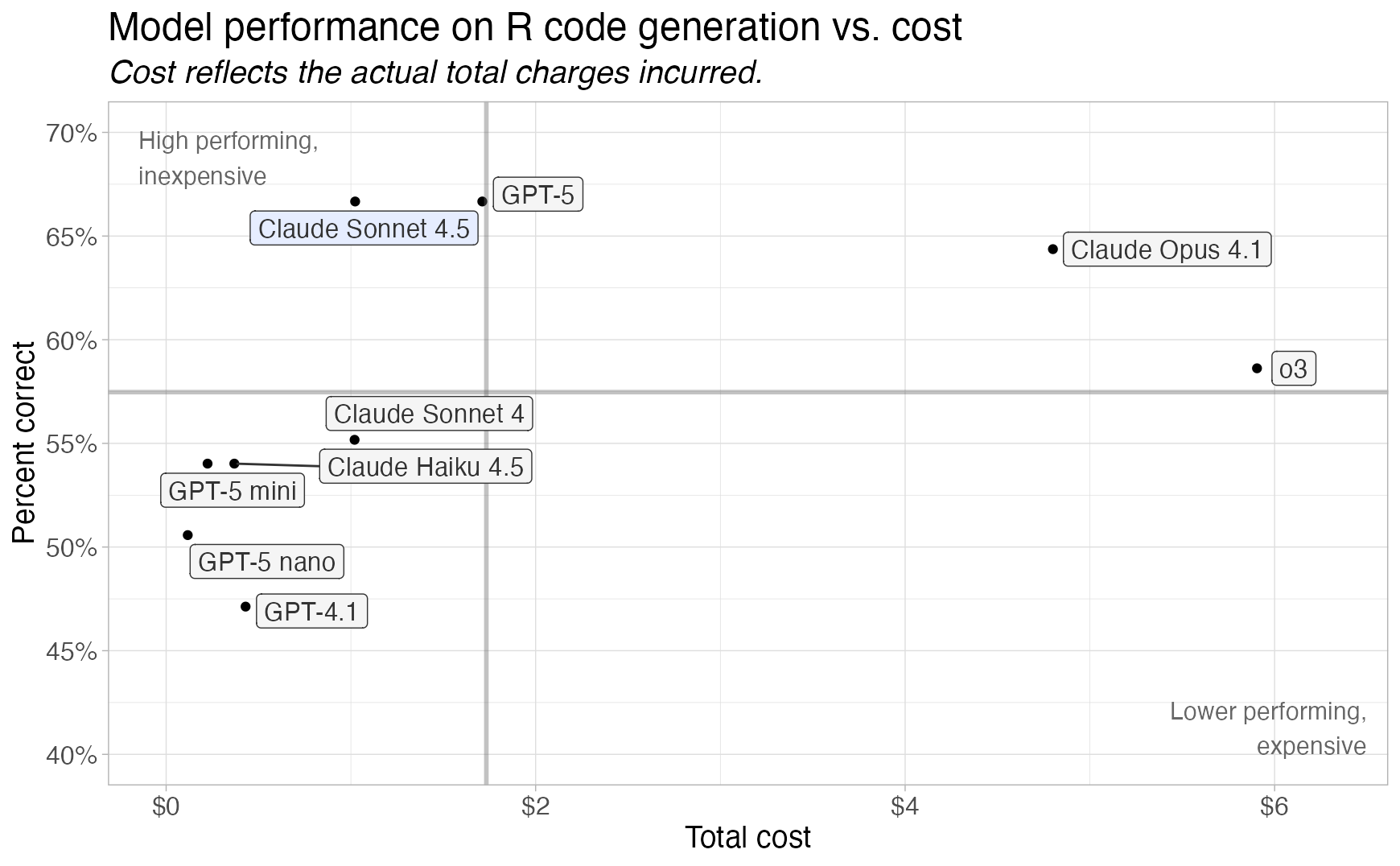The width and height of the screenshot is (1400, 866).
Task: Click the GPT-5 nano label box
Action: click(x=266, y=562)
